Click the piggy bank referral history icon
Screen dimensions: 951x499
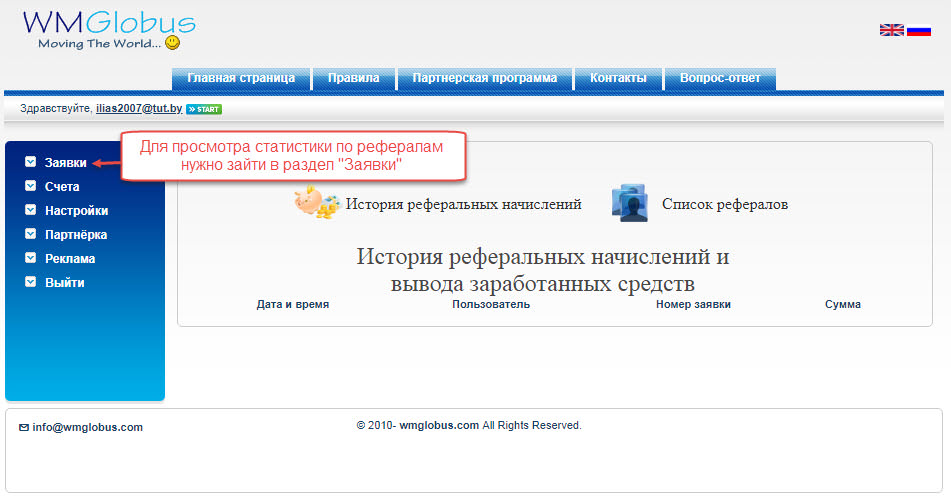(317, 203)
